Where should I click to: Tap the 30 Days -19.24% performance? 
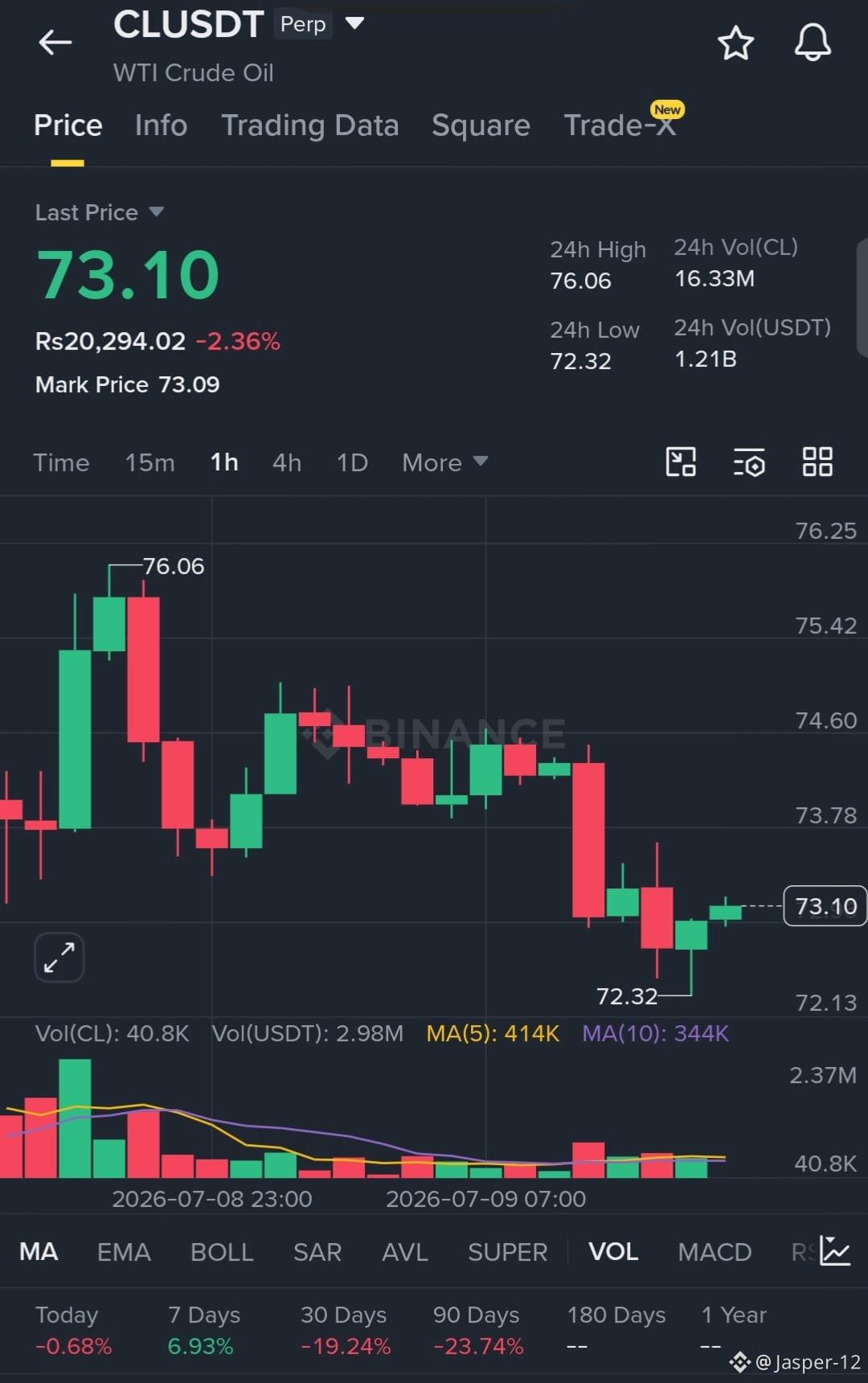tap(346, 1330)
